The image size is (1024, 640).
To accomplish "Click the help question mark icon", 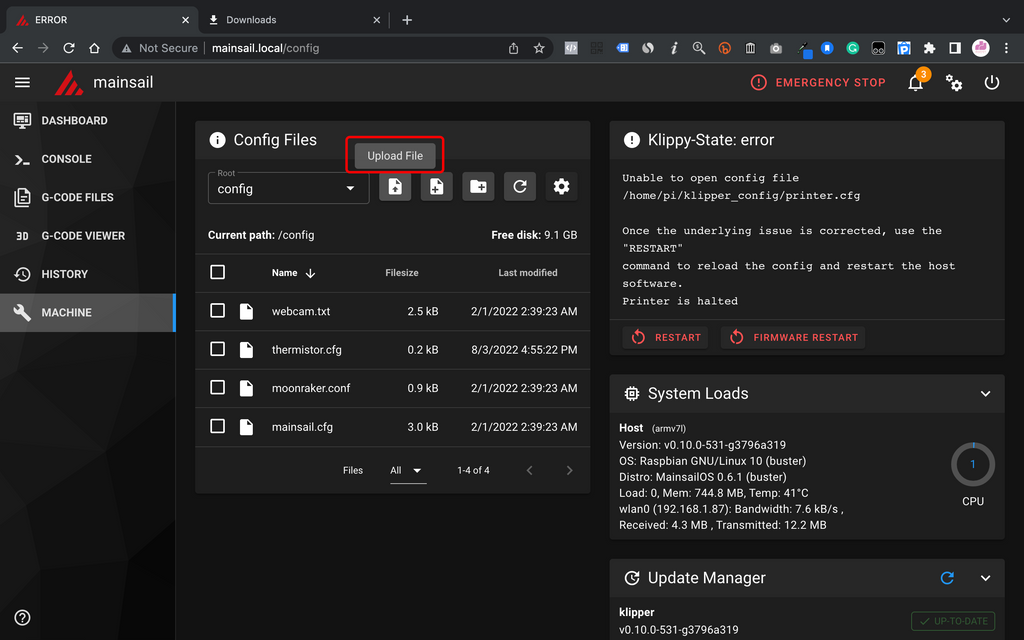I will (22, 617).
